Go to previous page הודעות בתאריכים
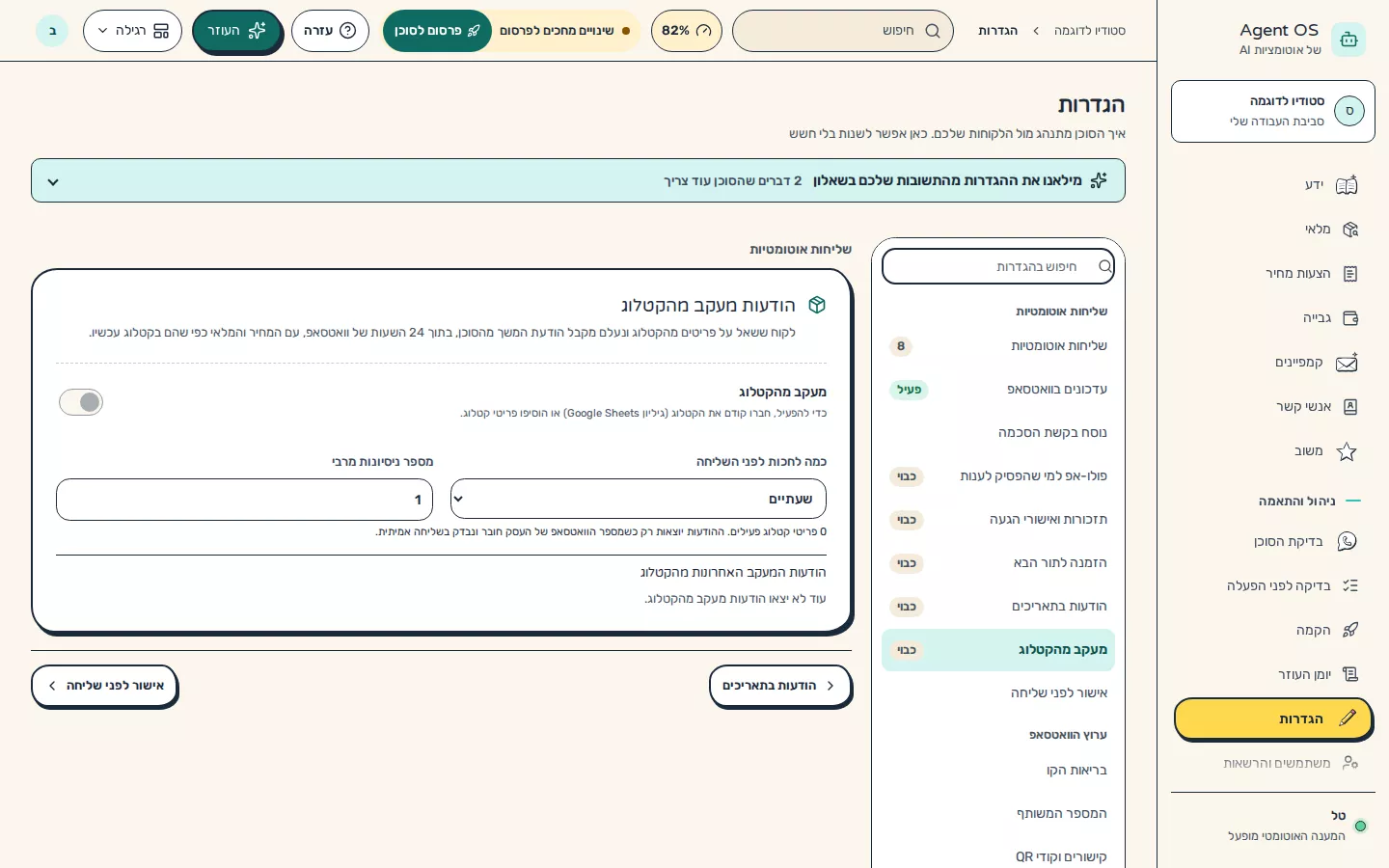The height and width of the screenshot is (868, 1389). point(780,686)
